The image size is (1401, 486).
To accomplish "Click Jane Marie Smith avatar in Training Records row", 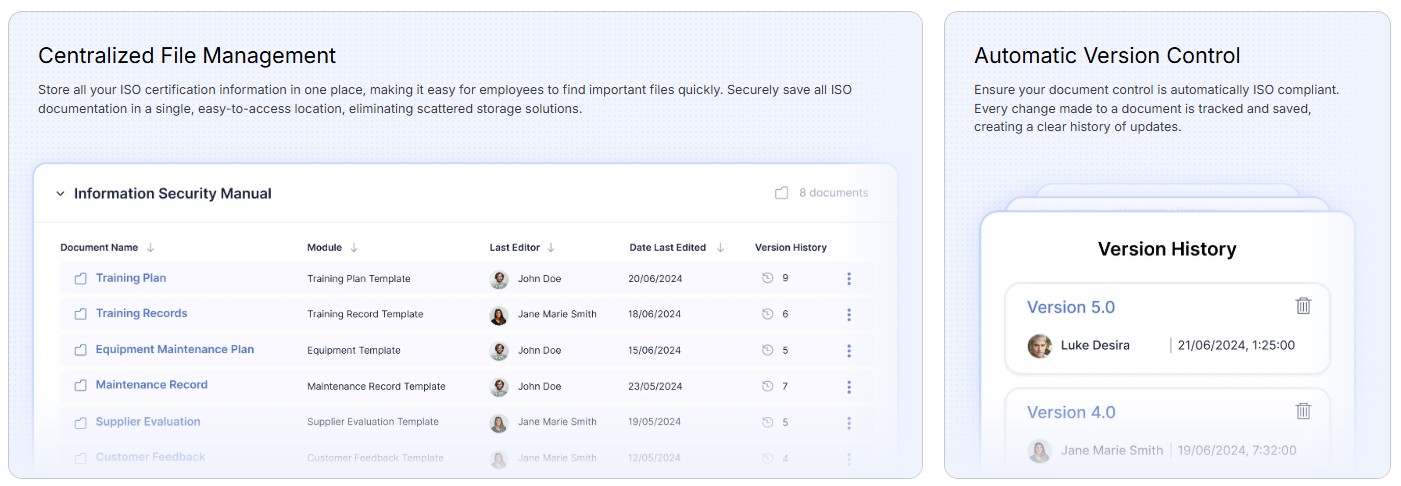I will tap(499, 315).
